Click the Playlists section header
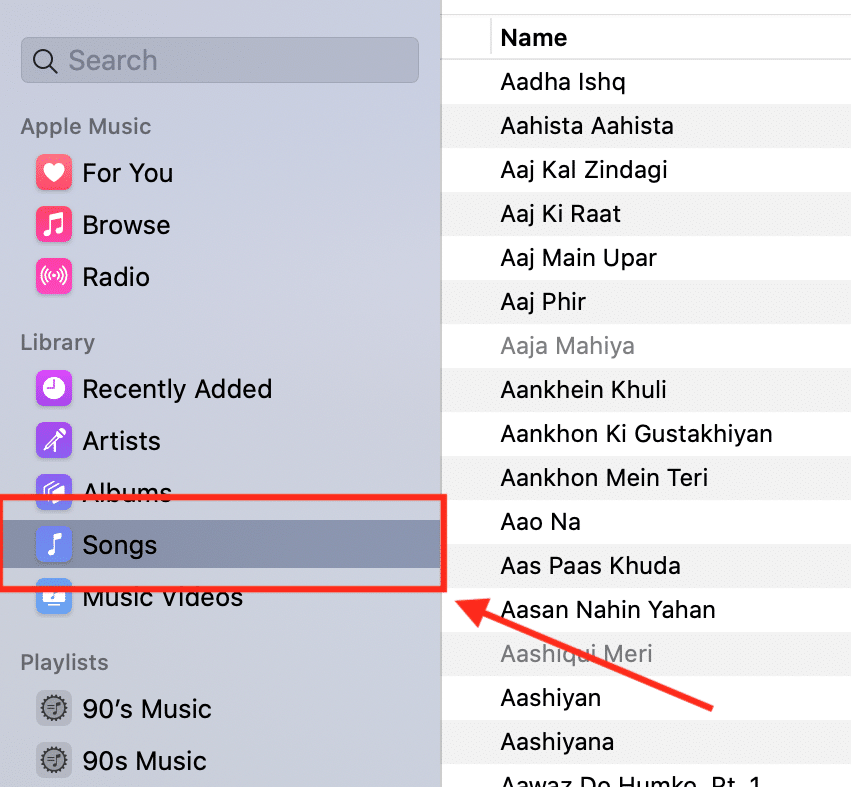Screen dimensions: 851x787 point(64,663)
